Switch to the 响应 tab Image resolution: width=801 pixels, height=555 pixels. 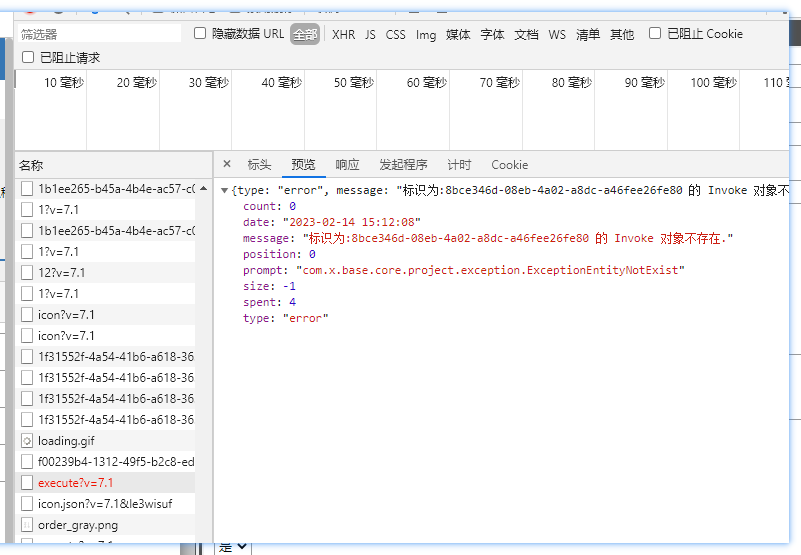pos(347,165)
